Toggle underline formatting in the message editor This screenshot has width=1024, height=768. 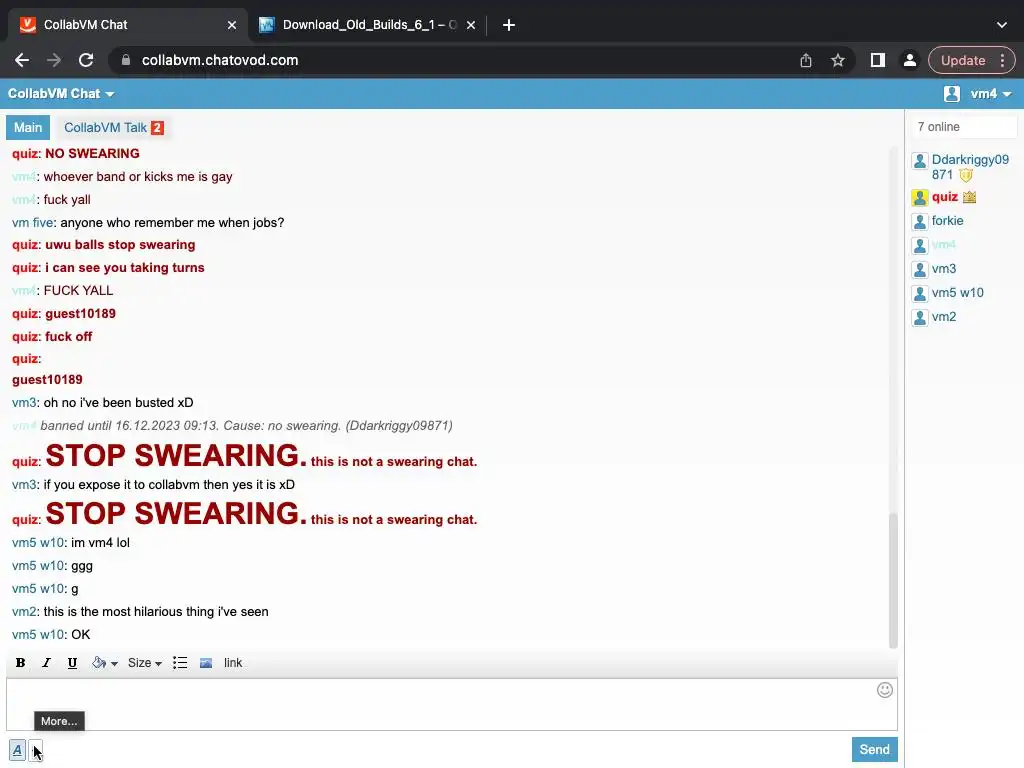point(72,663)
